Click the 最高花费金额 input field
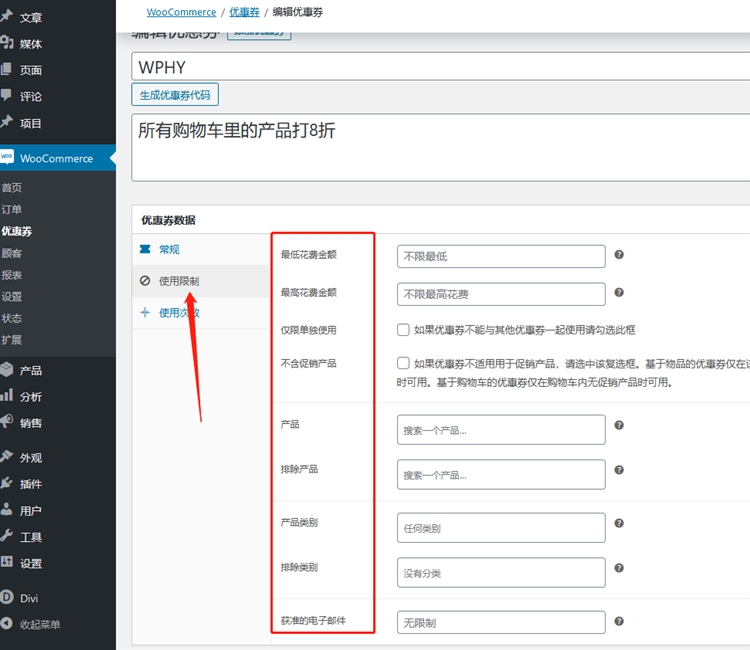 tap(501, 294)
